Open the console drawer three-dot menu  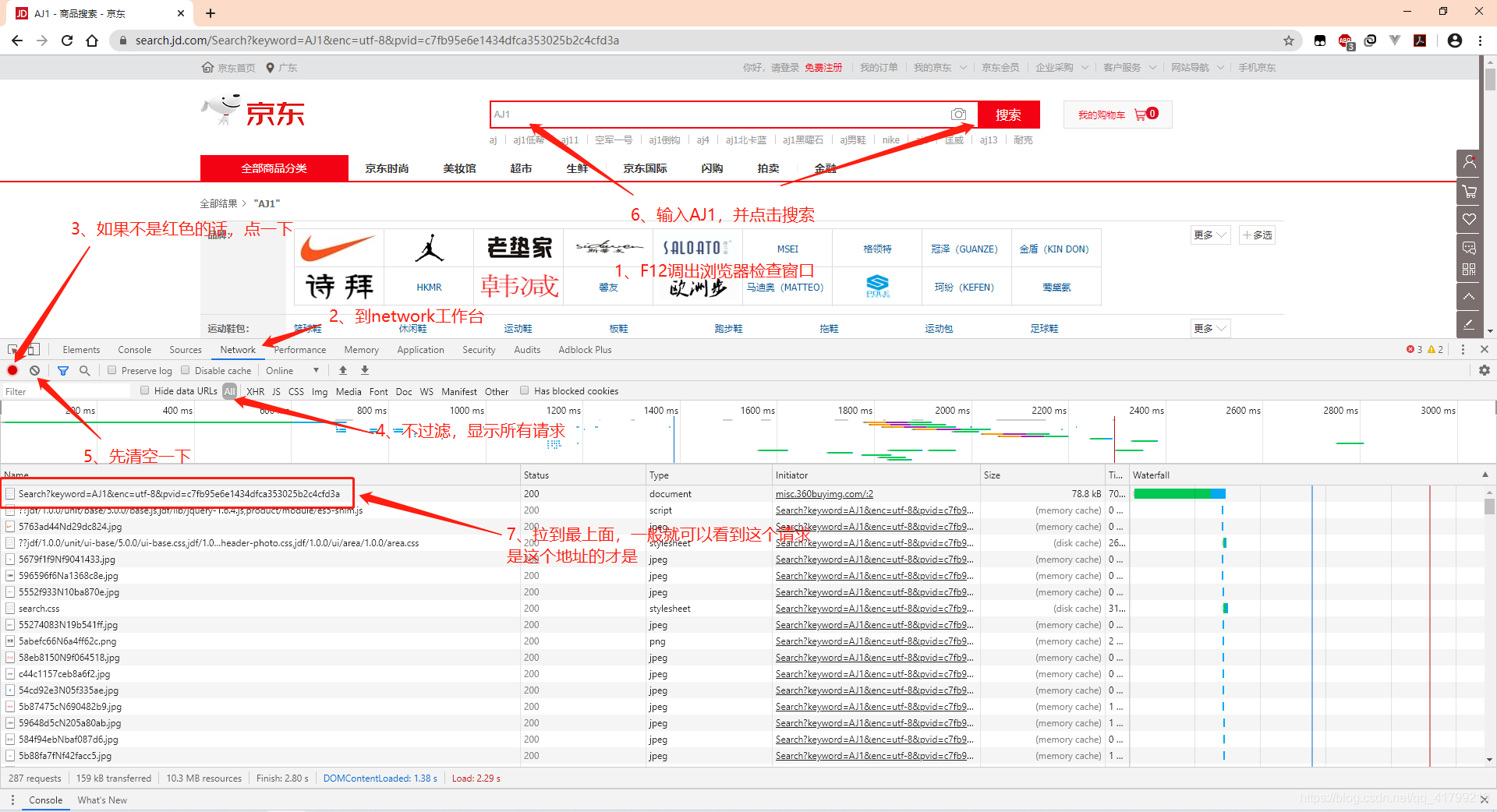12,800
